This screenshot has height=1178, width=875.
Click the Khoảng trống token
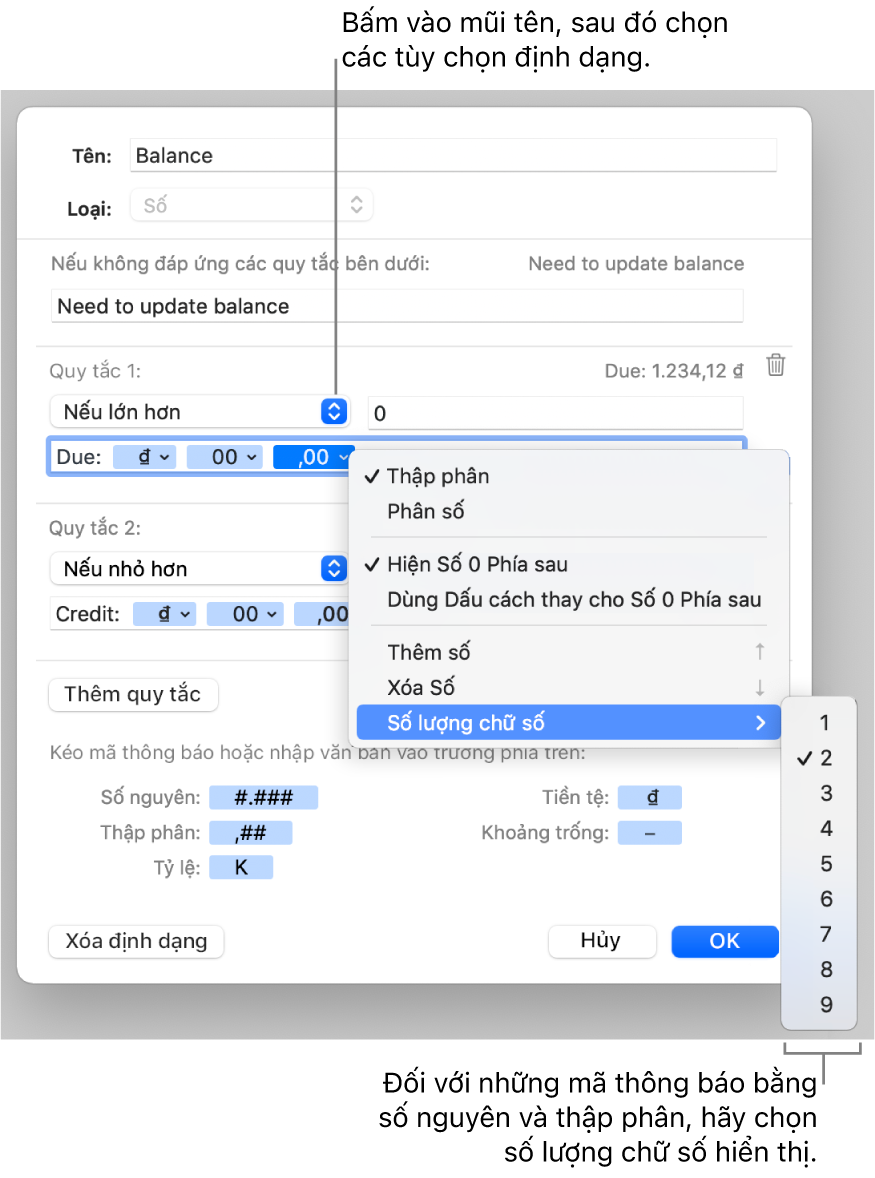coord(650,833)
